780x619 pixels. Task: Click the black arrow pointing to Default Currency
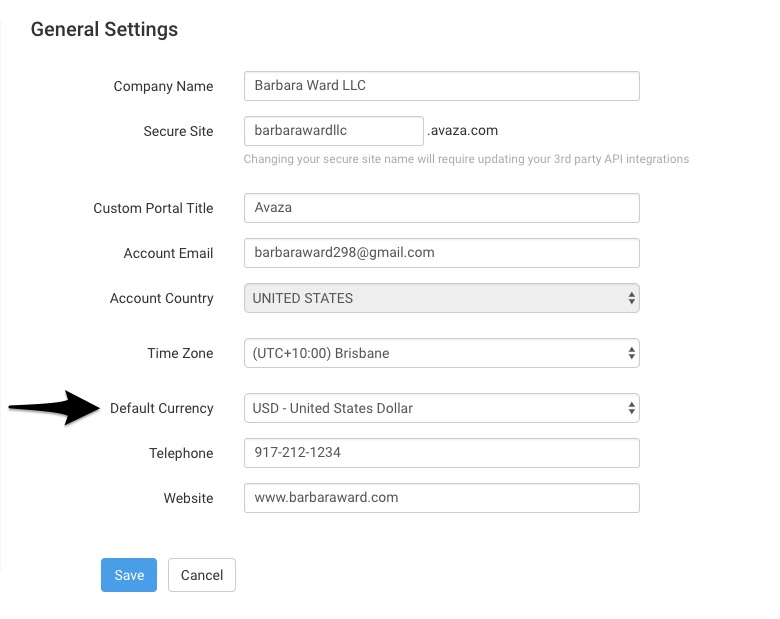[55, 408]
